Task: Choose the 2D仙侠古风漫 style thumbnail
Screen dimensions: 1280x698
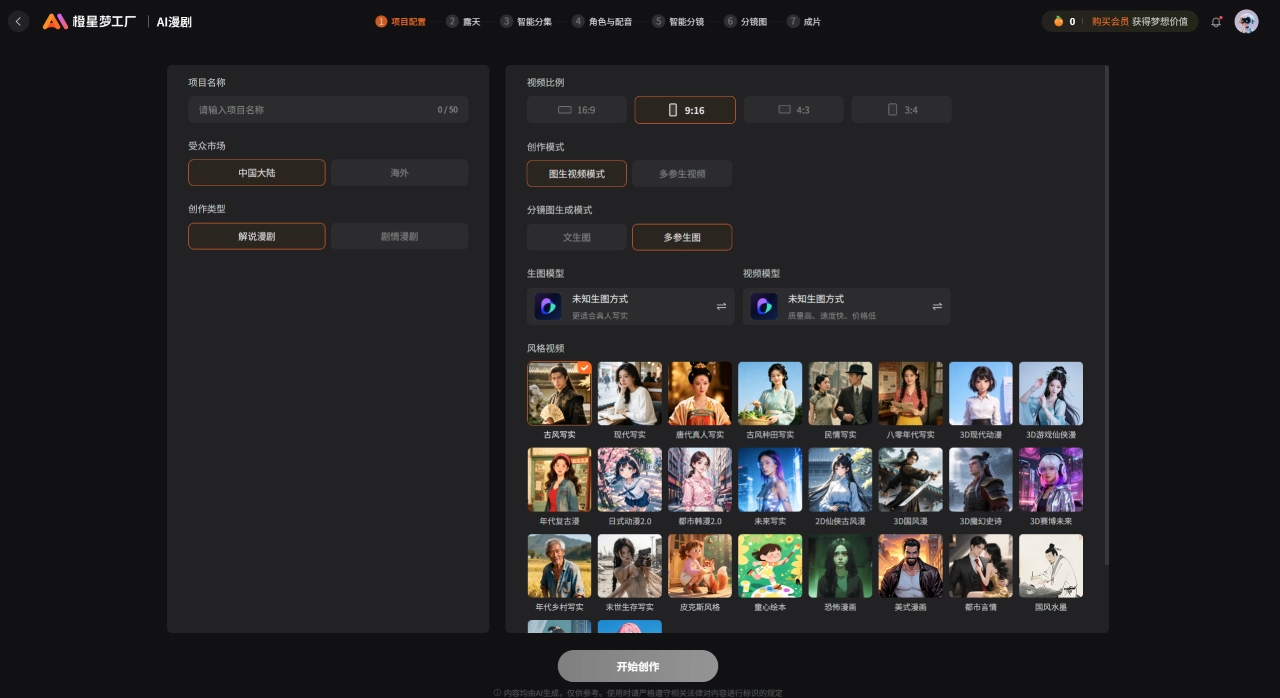Action: [x=840, y=480]
